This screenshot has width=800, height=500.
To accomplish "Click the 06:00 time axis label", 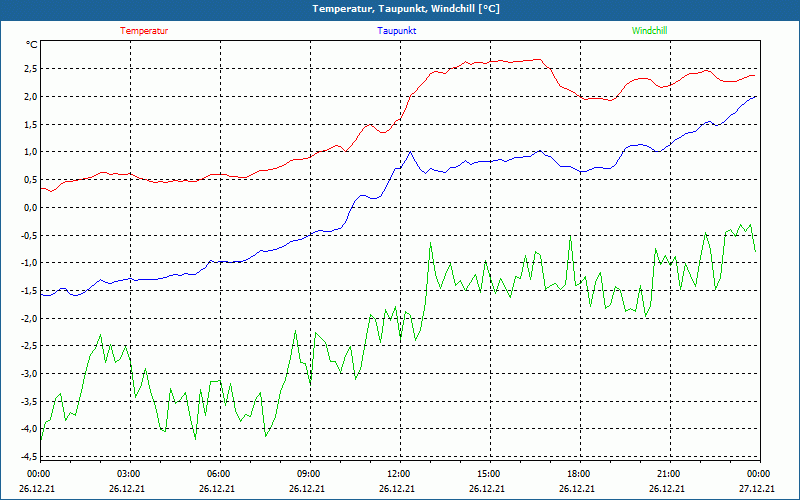I will (219, 474).
